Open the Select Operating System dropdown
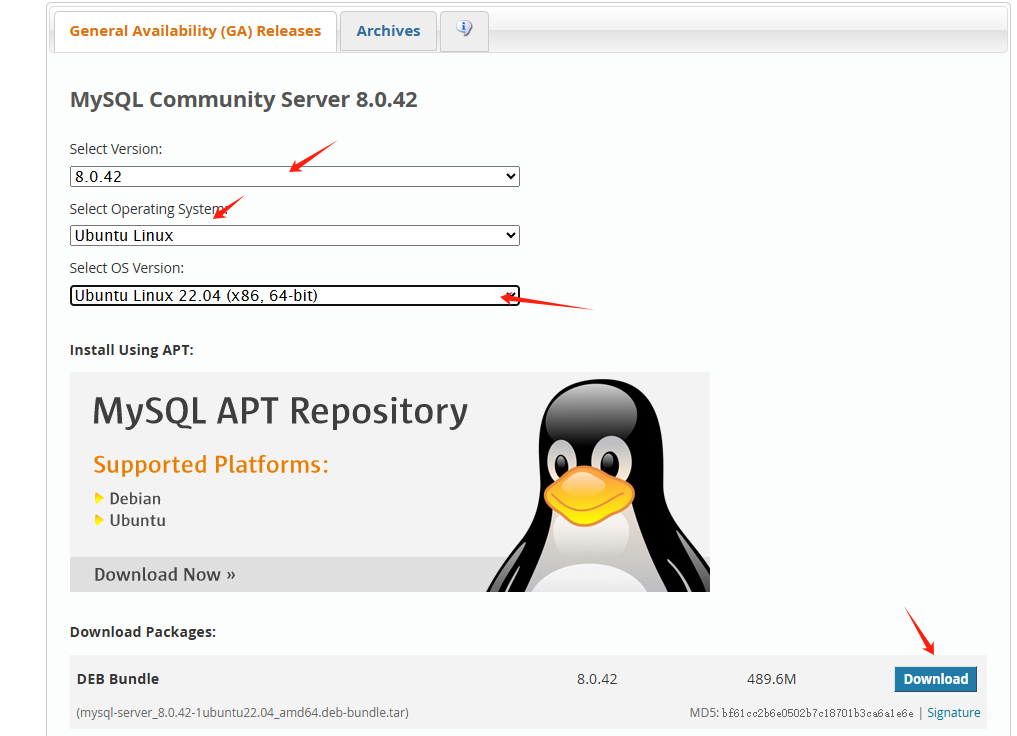The height and width of the screenshot is (736, 1017). click(294, 235)
